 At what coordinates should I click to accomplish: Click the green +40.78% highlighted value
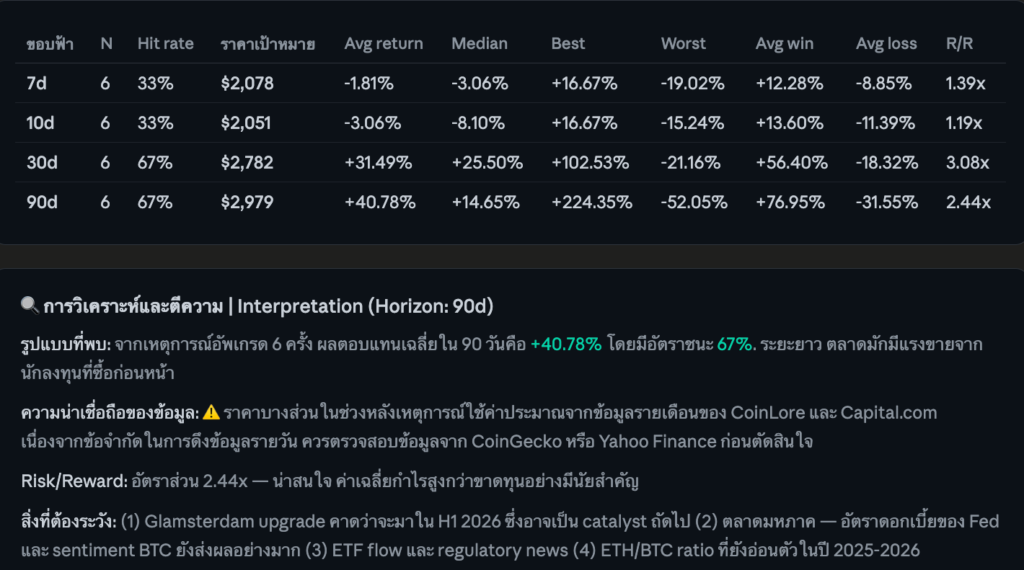pos(566,344)
